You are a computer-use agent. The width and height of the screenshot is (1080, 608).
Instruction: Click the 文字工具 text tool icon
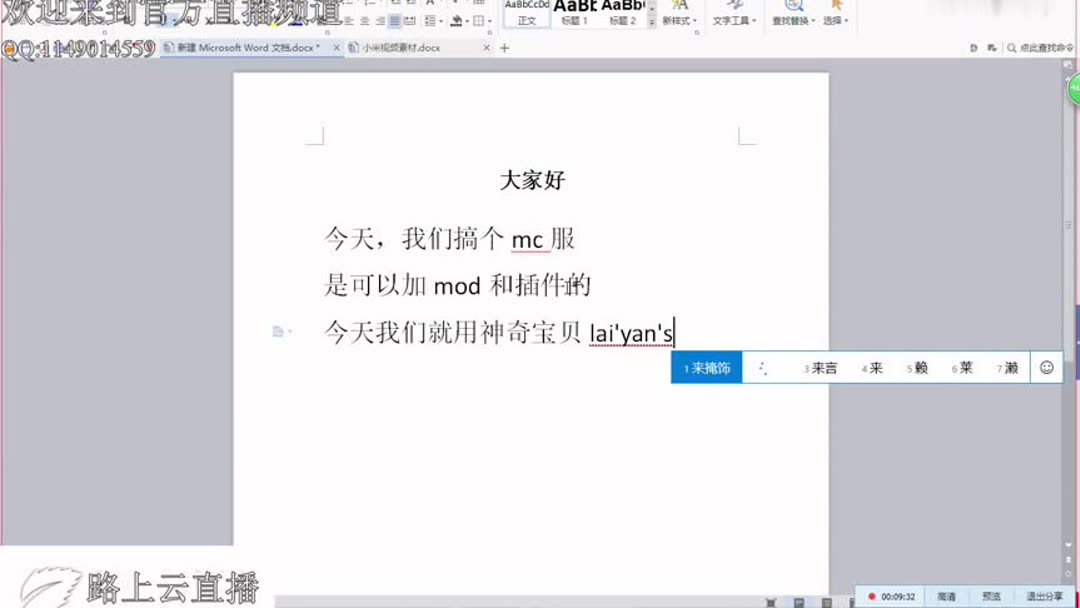coord(732,21)
